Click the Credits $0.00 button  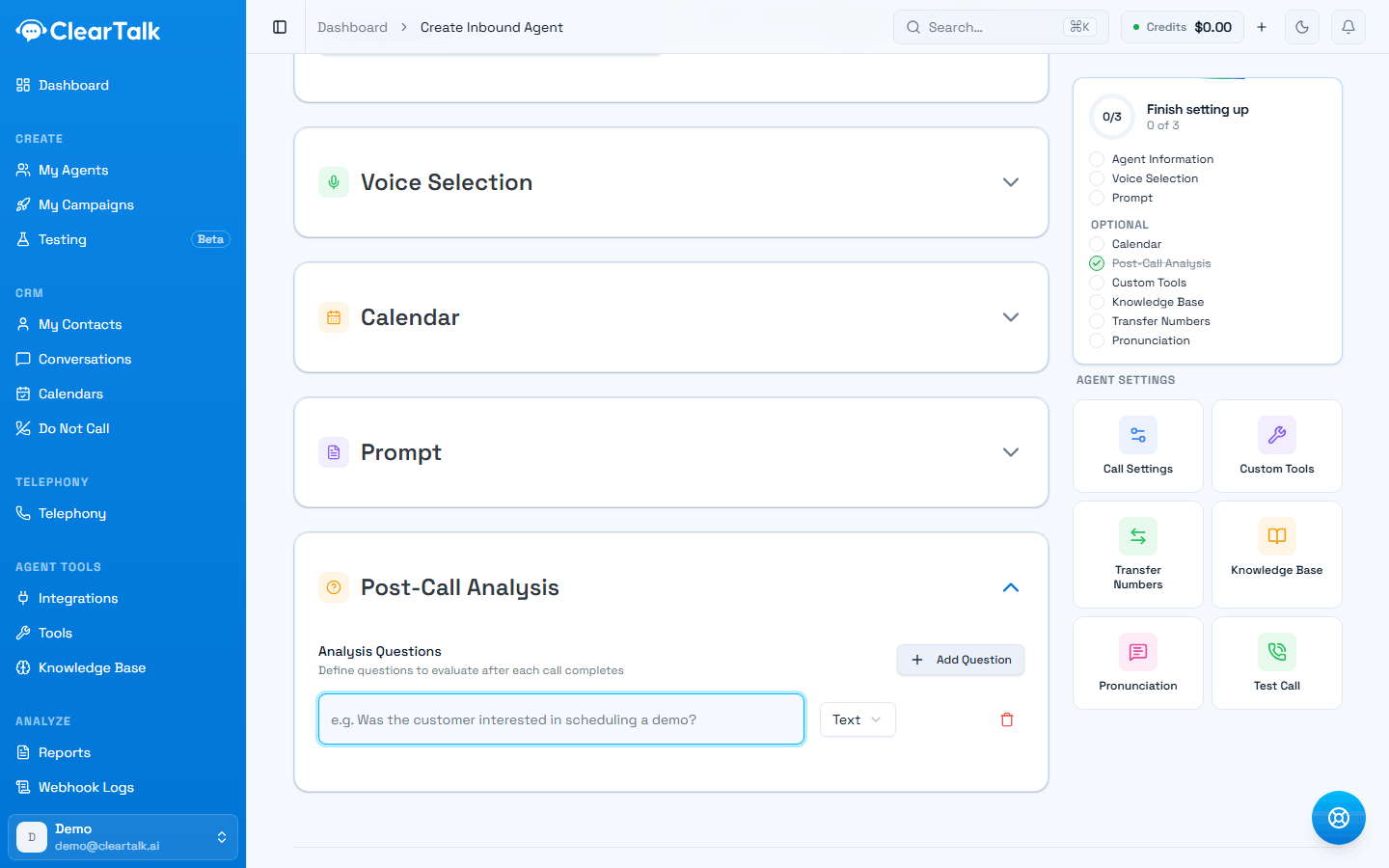pyautogui.click(x=1183, y=27)
